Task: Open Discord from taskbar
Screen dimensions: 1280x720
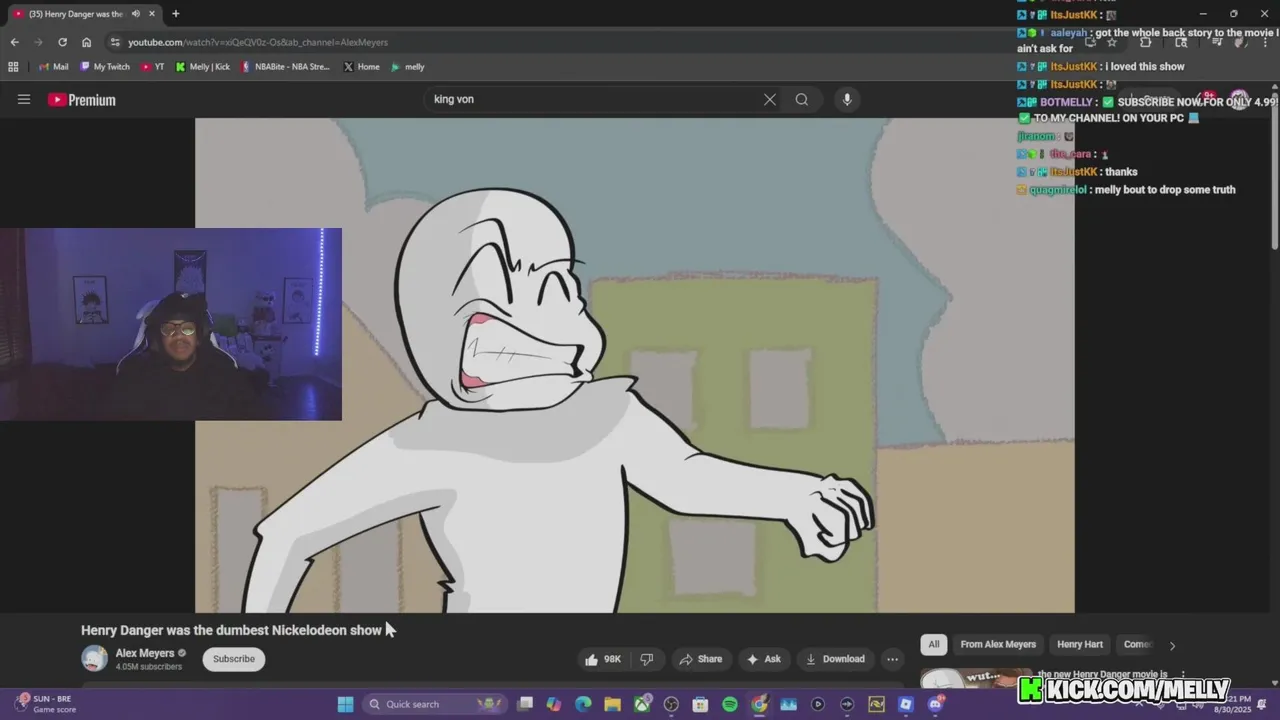Action: click(x=935, y=704)
